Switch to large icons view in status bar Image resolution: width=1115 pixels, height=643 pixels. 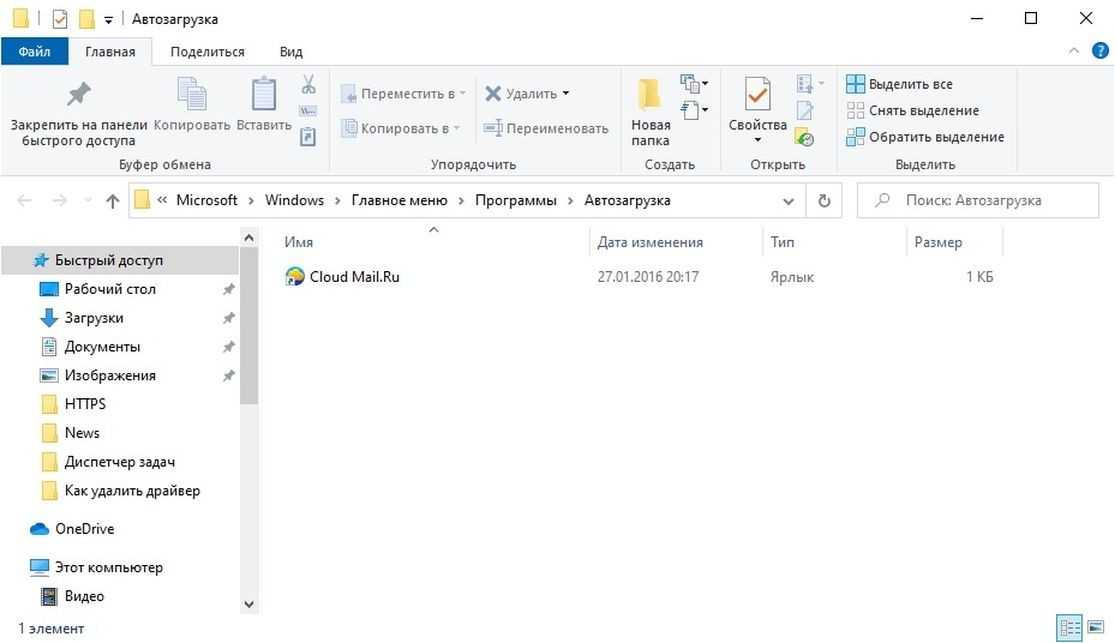(1096, 629)
